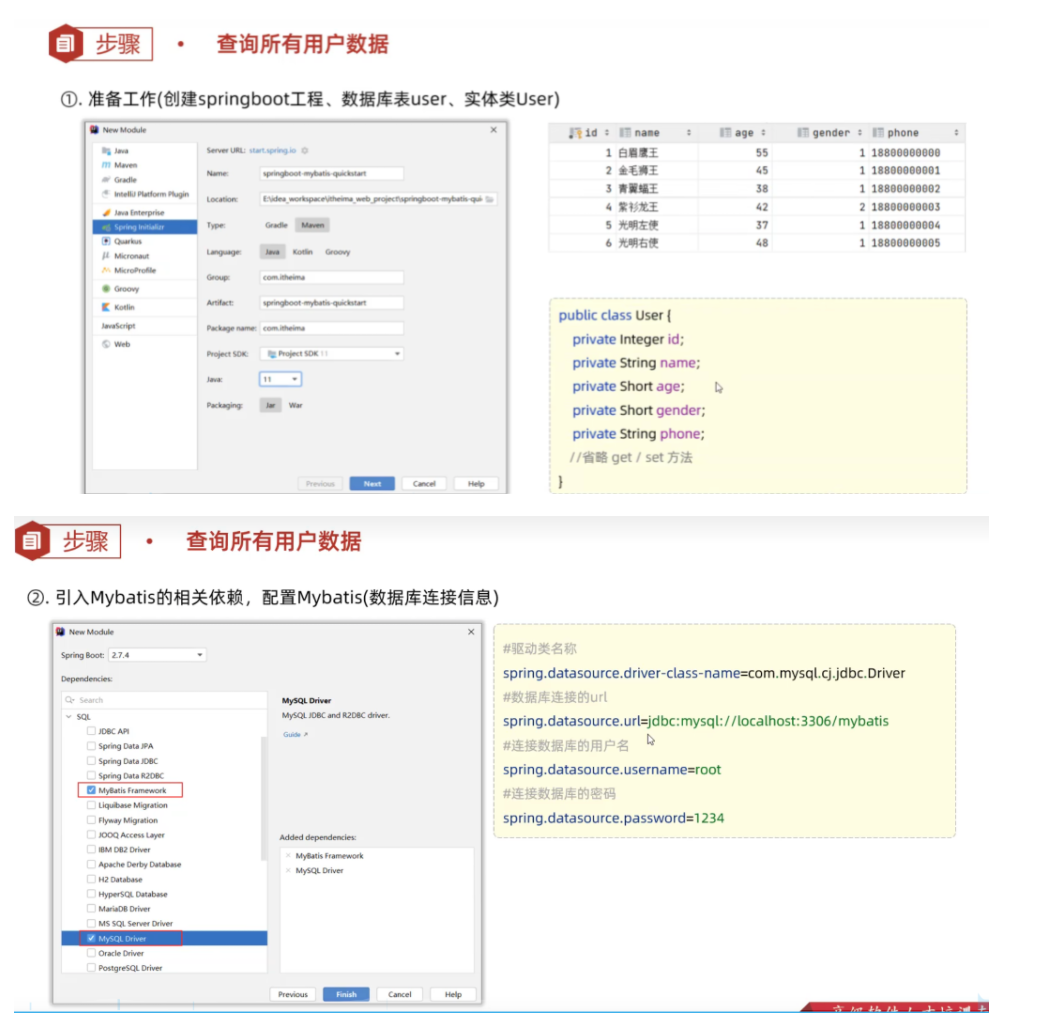Check MariaDB Driver dependency
The width and height of the screenshot is (1040, 1021).
click(x=91, y=909)
